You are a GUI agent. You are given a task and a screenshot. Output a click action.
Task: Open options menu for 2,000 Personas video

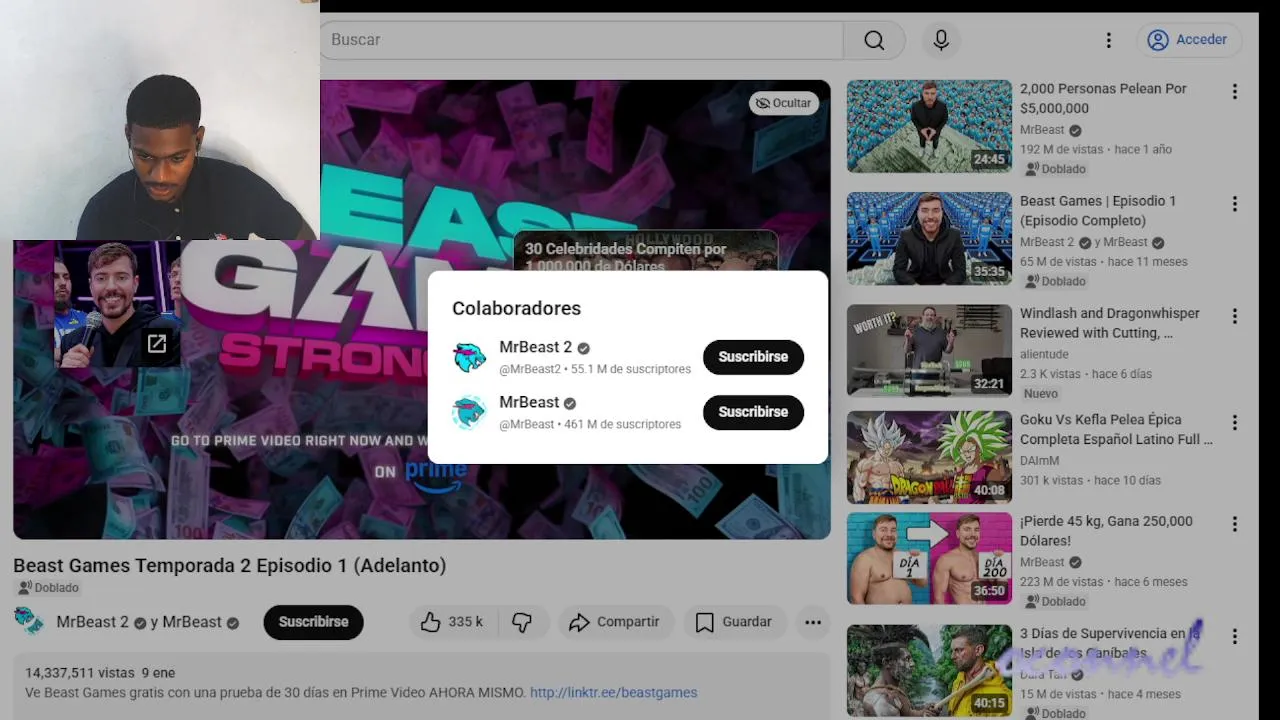point(1234,91)
